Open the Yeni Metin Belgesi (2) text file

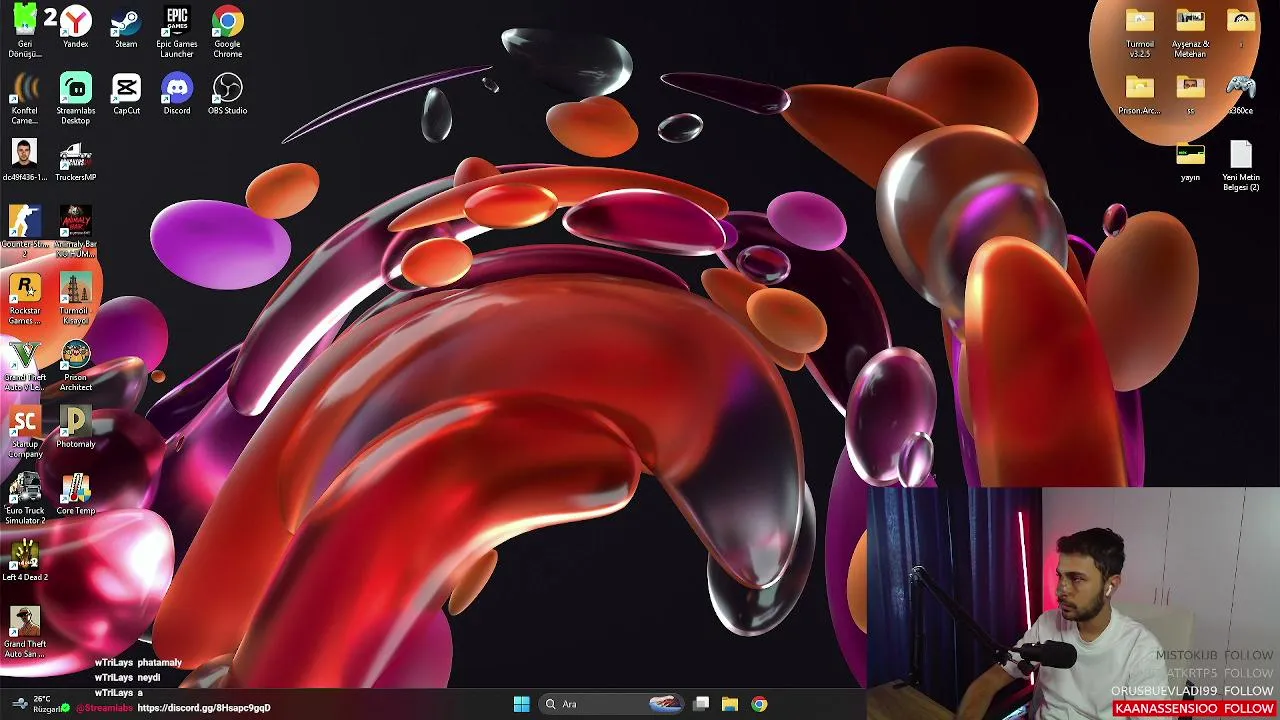[x=1241, y=165]
